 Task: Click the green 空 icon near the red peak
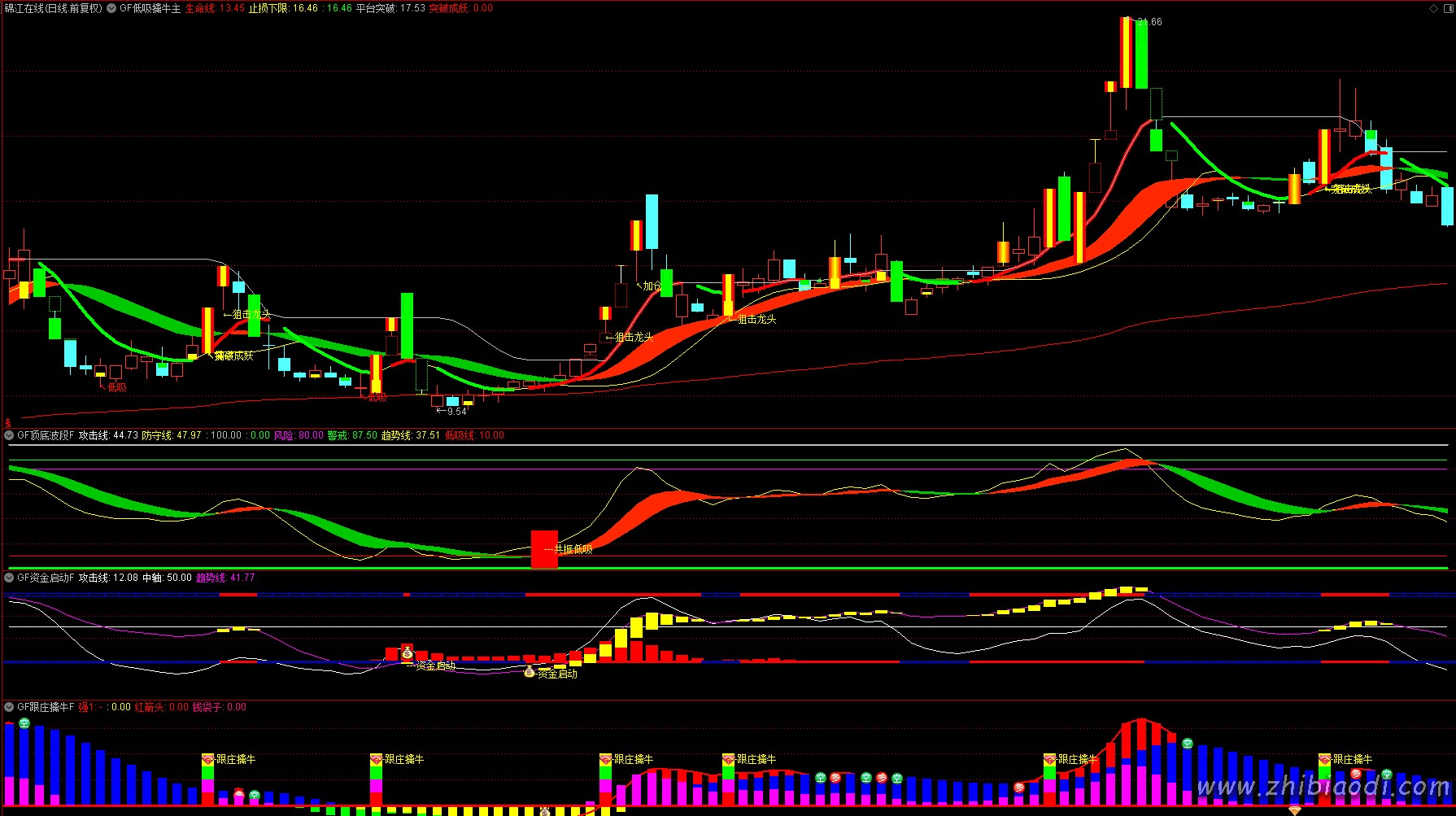1188,744
